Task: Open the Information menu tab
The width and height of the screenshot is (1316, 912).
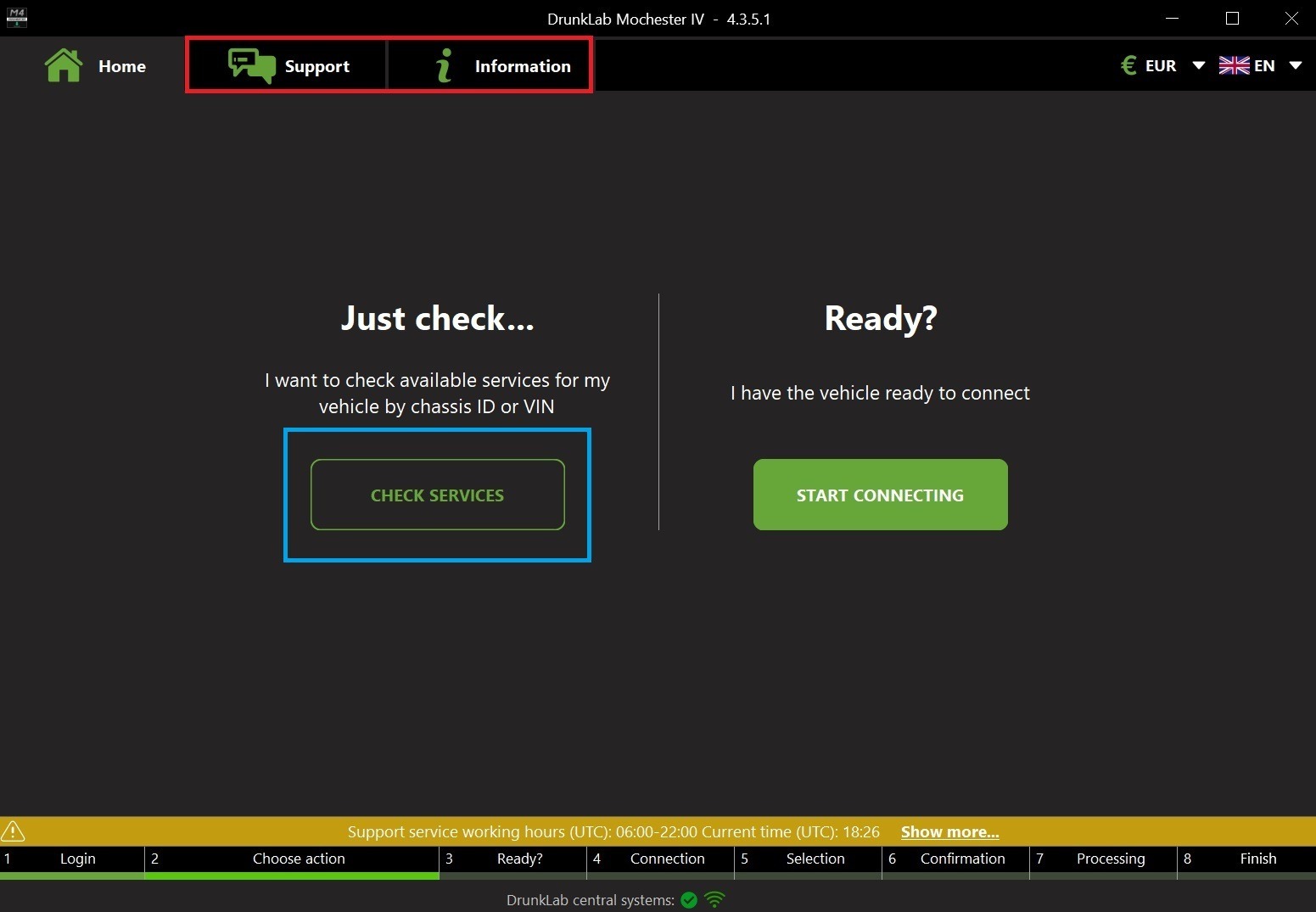Action: point(522,66)
